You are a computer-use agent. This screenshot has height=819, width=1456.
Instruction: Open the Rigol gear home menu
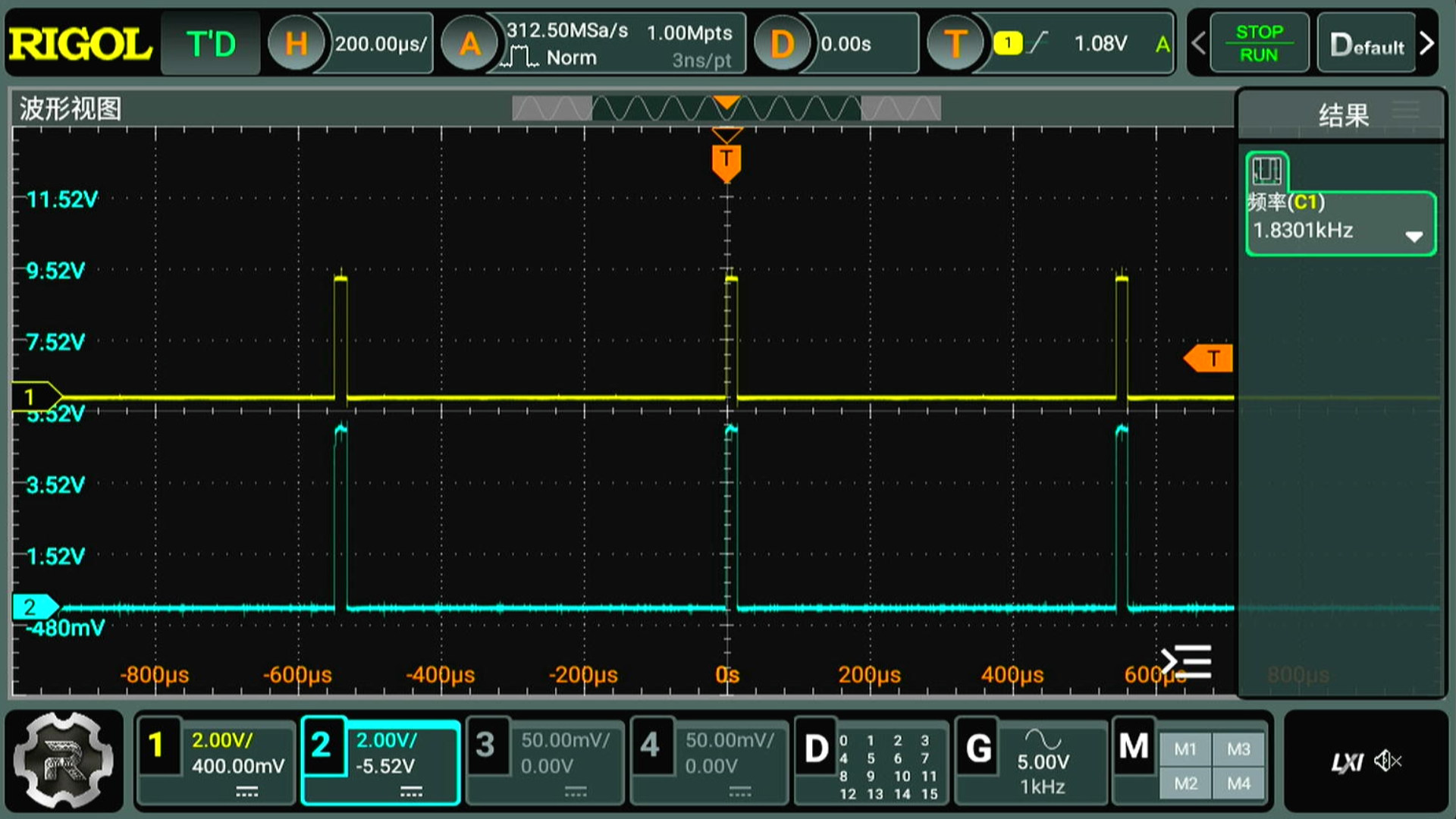[x=64, y=761]
